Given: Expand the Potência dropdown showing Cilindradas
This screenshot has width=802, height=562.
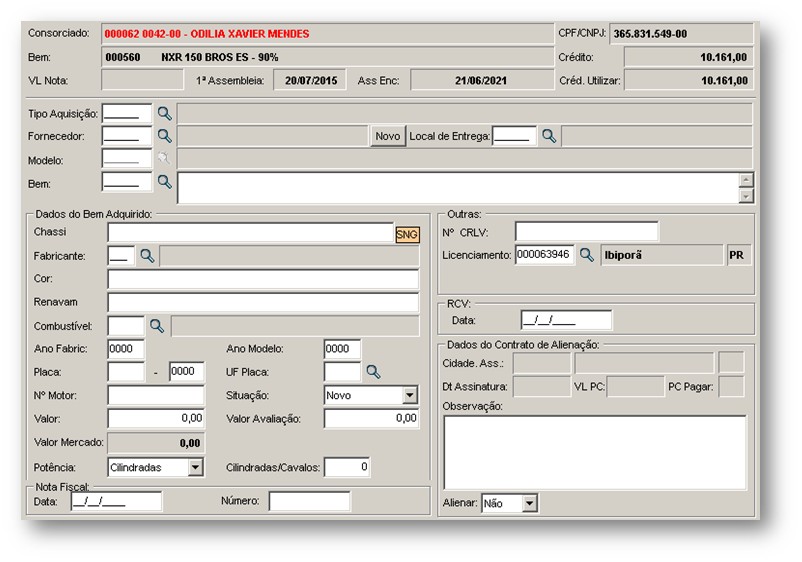Looking at the screenshot, I should pos(195,467).
